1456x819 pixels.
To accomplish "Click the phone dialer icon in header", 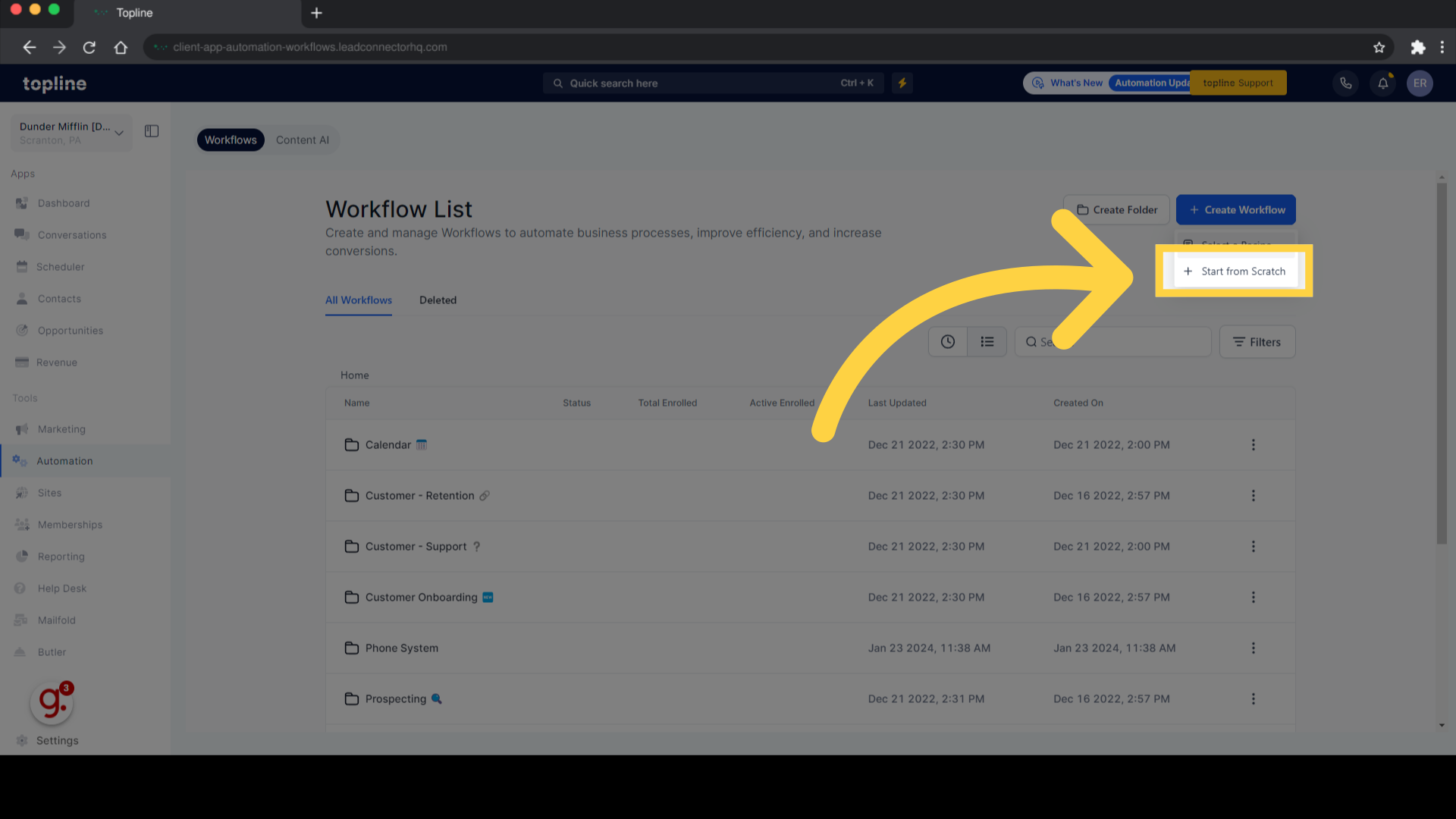I will pyautogui.click(x=1345, y=83).
